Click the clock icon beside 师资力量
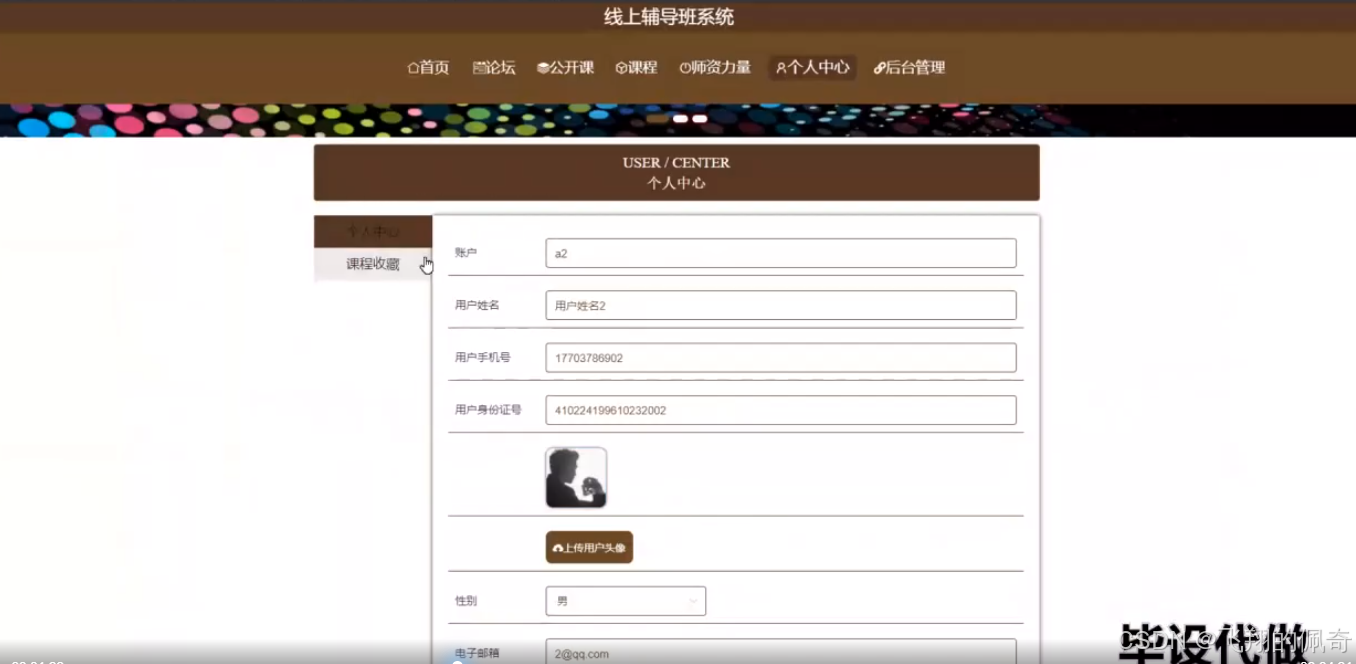 click(685, 68)
